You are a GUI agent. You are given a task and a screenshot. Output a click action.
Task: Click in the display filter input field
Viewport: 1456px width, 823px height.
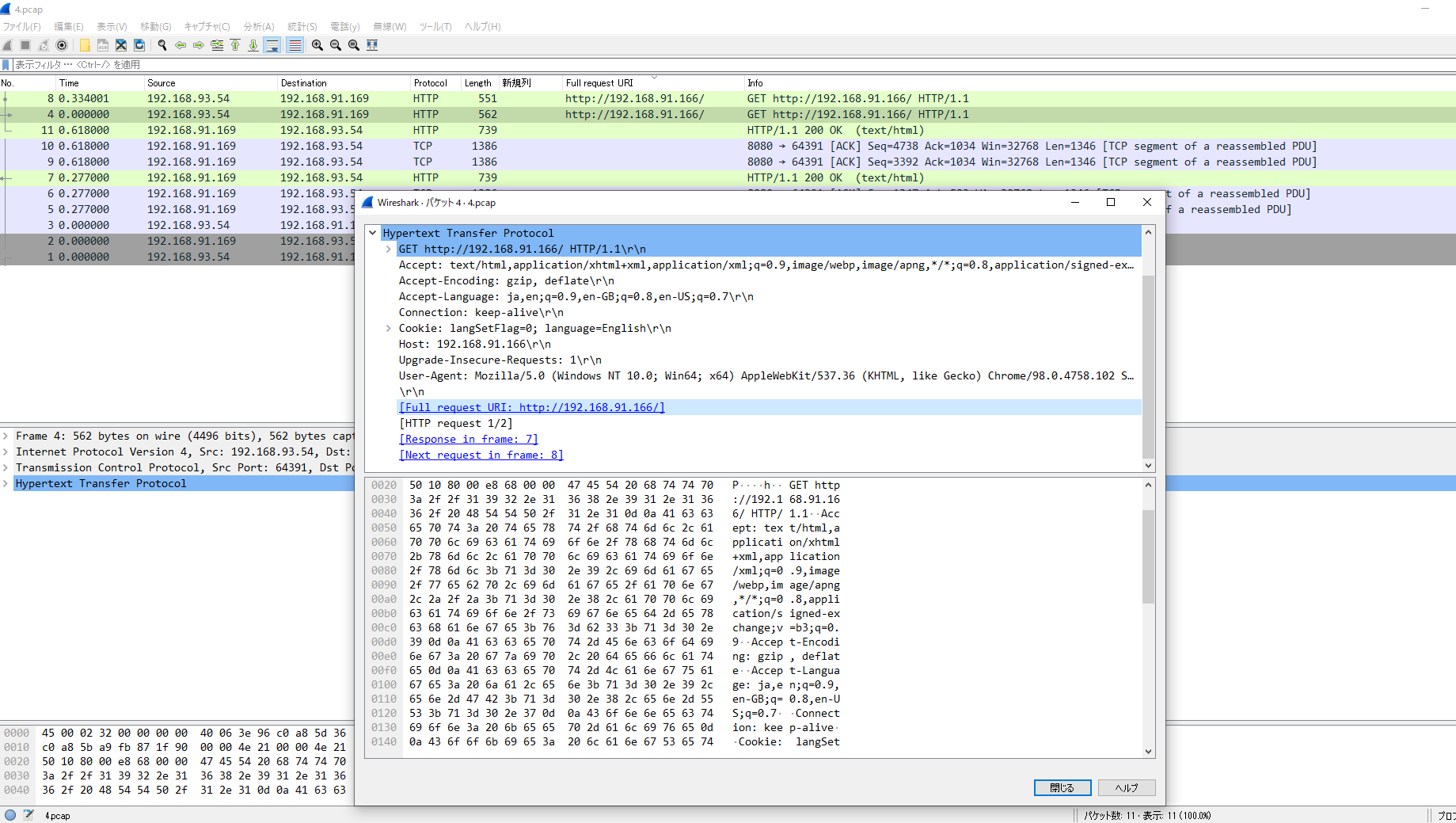coord(728,64)
